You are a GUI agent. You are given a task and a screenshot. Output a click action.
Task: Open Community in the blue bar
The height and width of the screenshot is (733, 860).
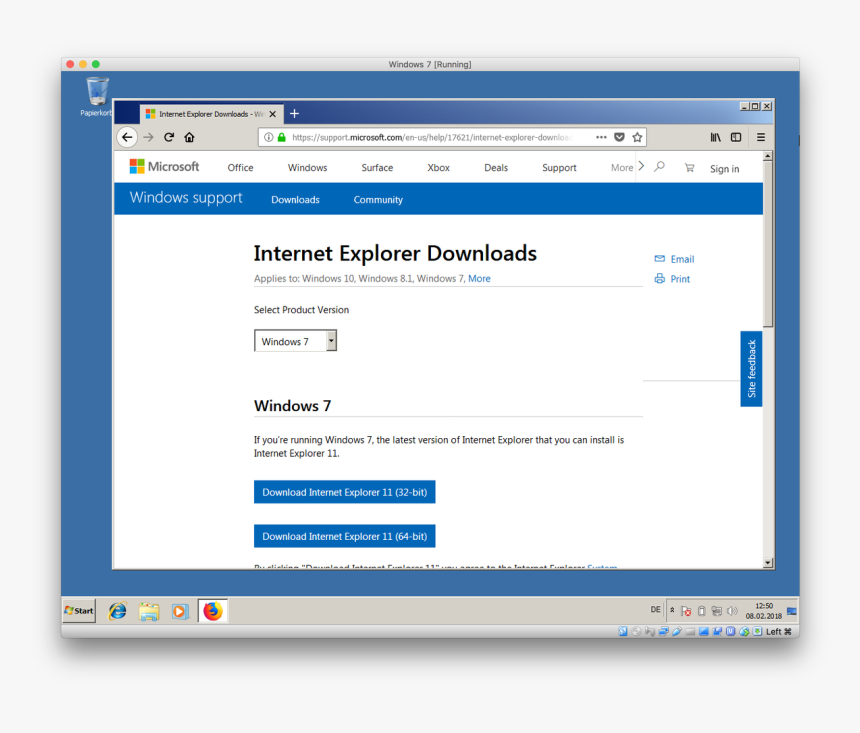pyautogui.click(x=378, y=200)
